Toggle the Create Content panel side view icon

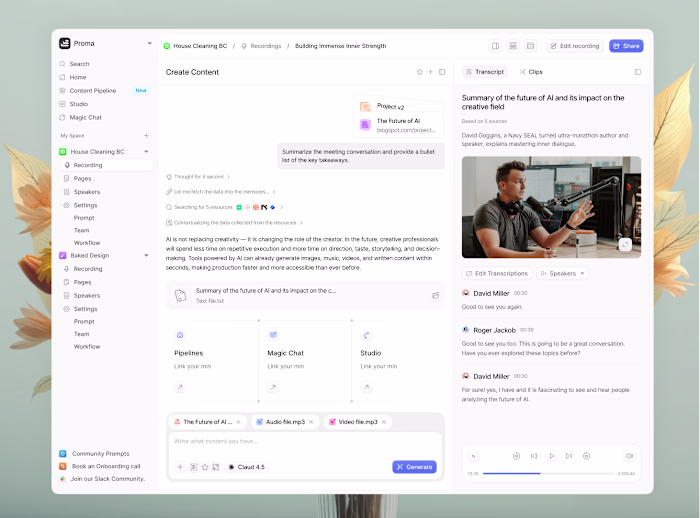[442, 72]
